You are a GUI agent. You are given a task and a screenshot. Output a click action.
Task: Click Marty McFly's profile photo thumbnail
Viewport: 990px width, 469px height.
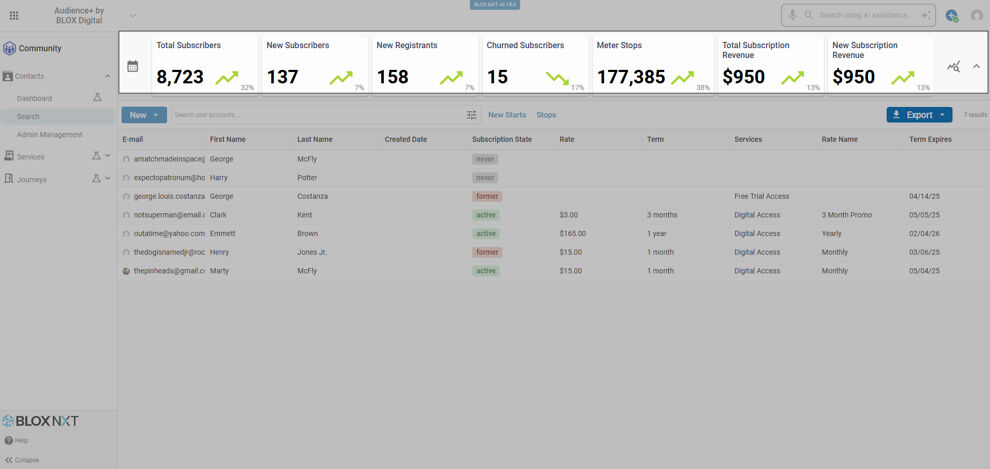pyautogui.click(x=126, y=271)
